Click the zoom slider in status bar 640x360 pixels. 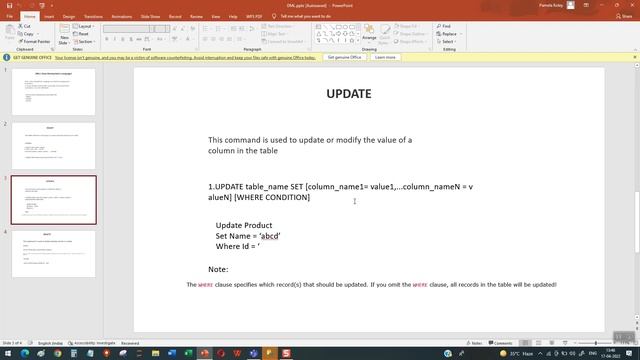tap(596, 343)
